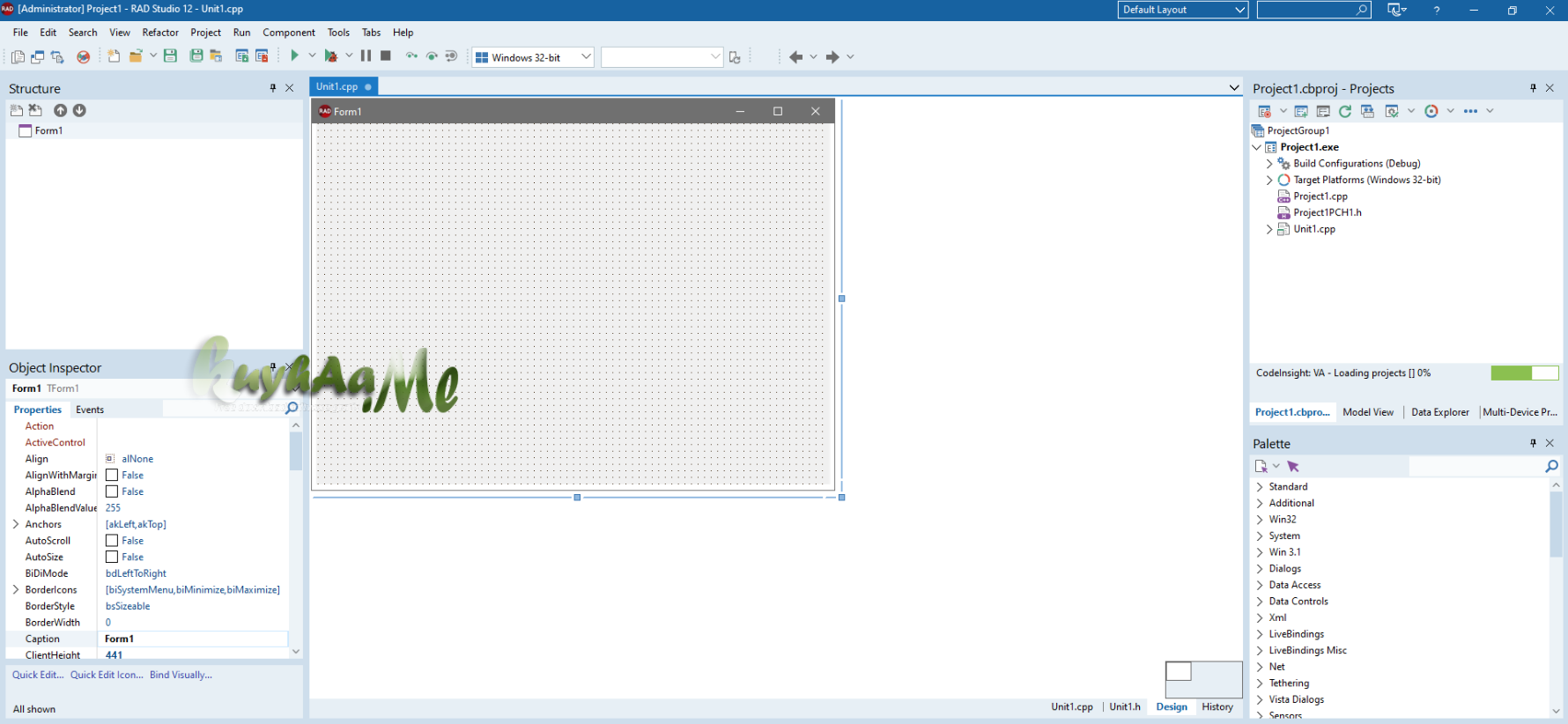This screenshot has height=724, width=1568.
Task: Expand the Standard palette category
Action: coord(1260,487)
